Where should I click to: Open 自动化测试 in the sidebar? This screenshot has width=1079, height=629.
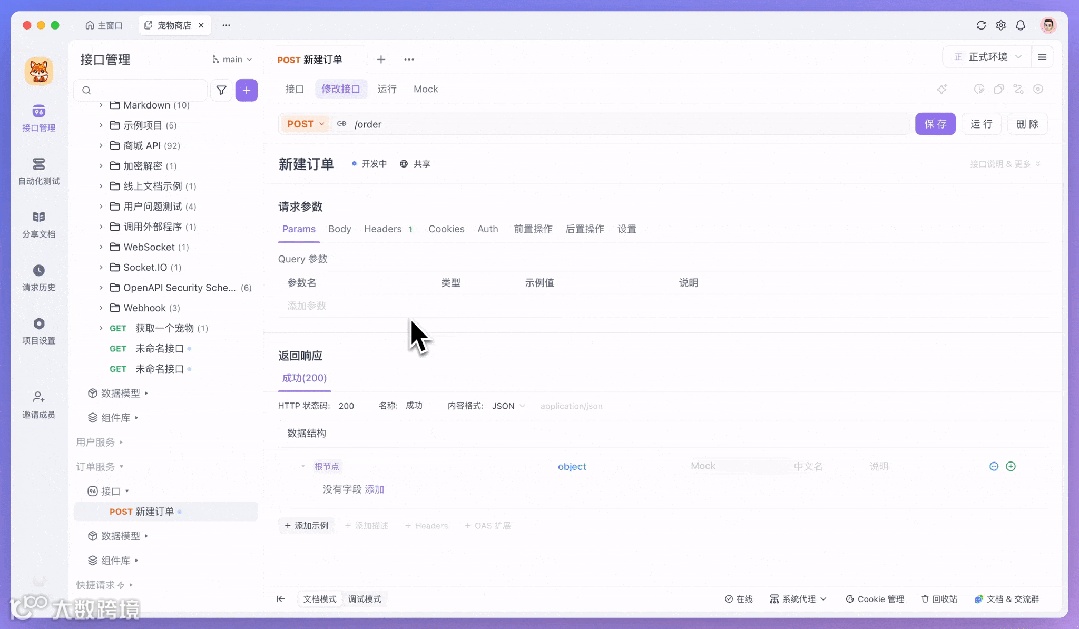point(39,171)
